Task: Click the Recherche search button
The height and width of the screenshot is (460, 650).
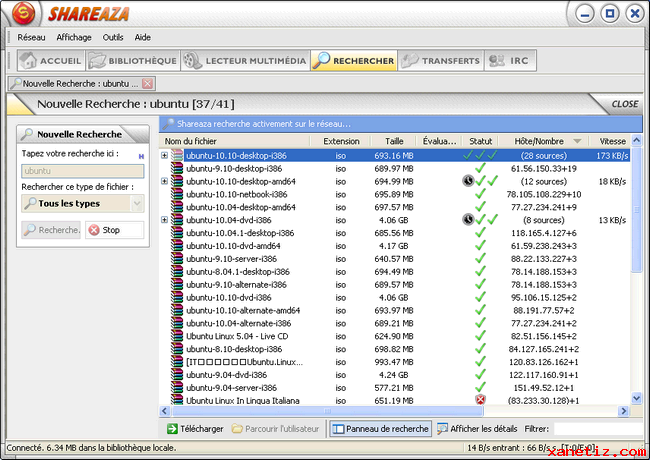Action: pyautogui.click(x=51, y=230)
